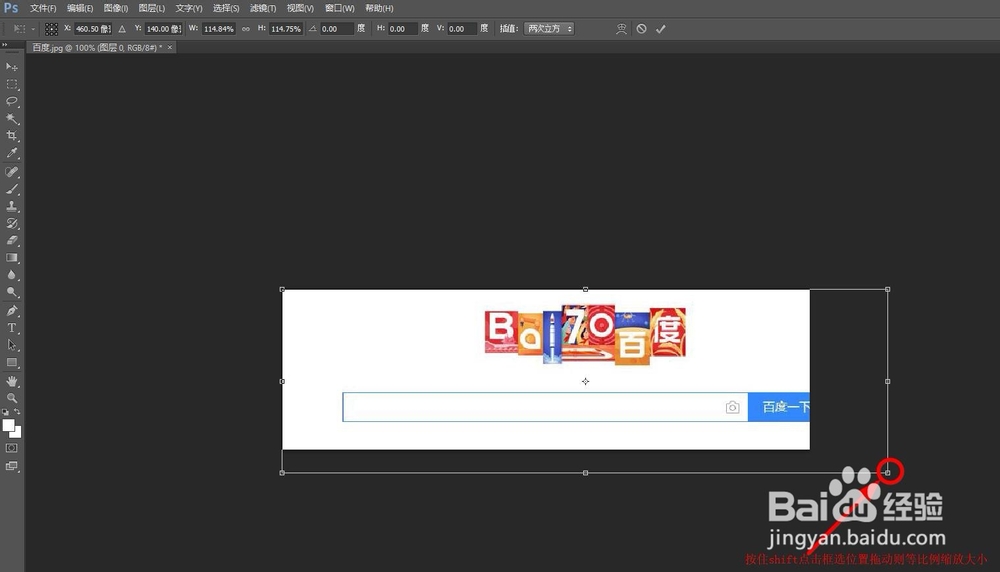Image resolution: width=1000 pixels, height=572 pixels.
Task: Select the Blur tool
Action: click(11, 275)
